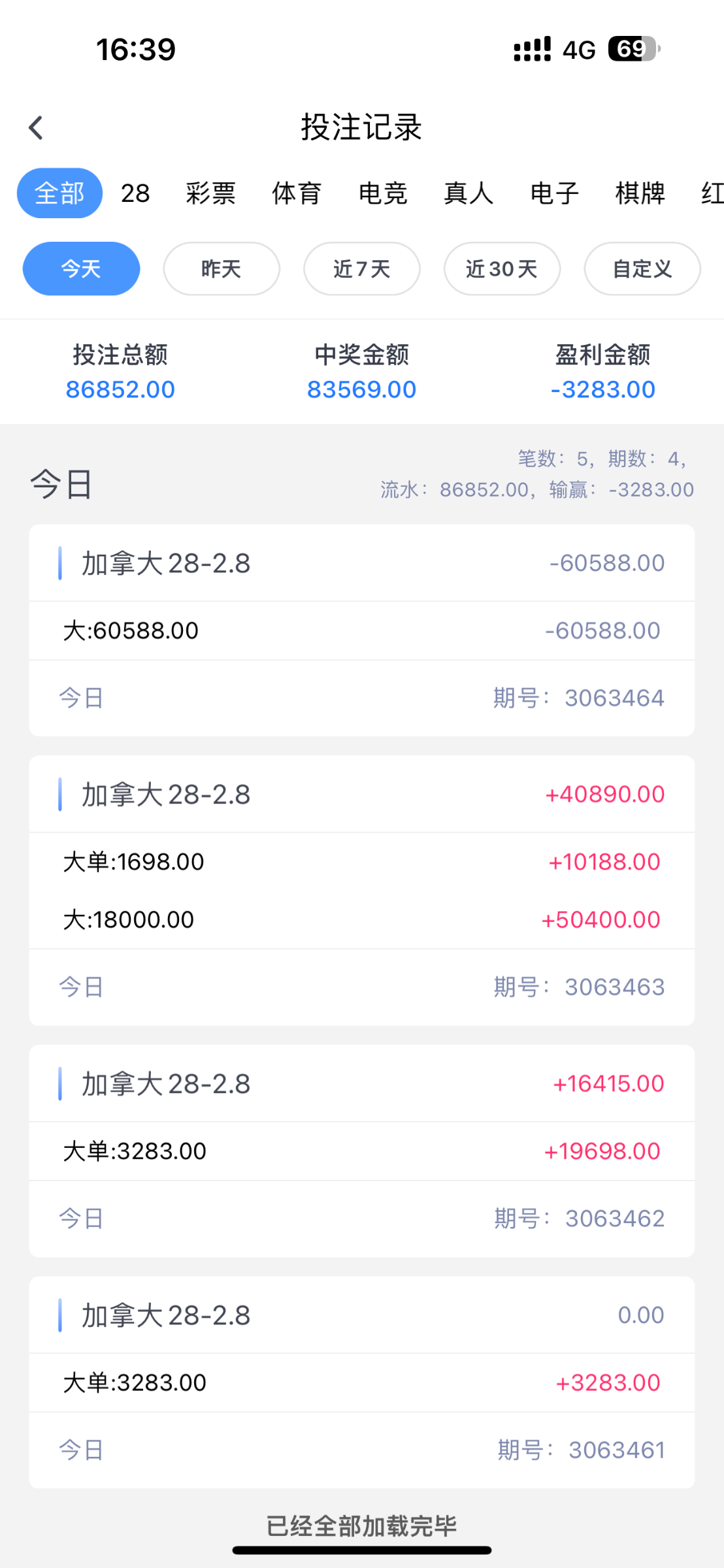The height and width of the screenshot is (1568, 724).
Task: Tap the cellular signal bars icon
Action: [532, 50]
